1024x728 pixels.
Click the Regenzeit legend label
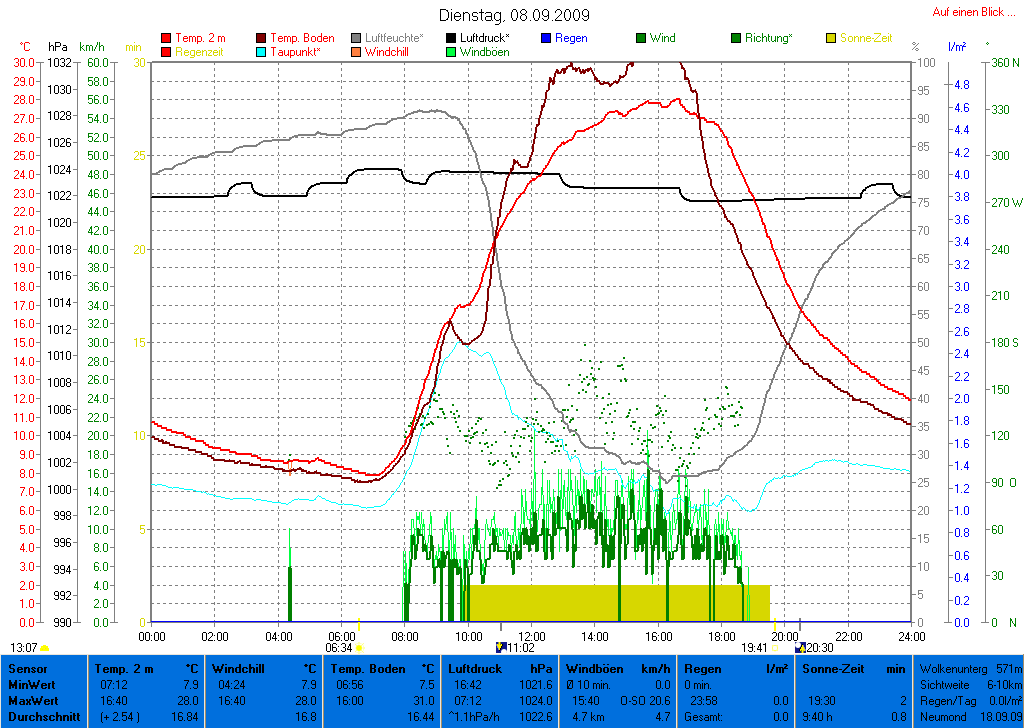[202, 52]
